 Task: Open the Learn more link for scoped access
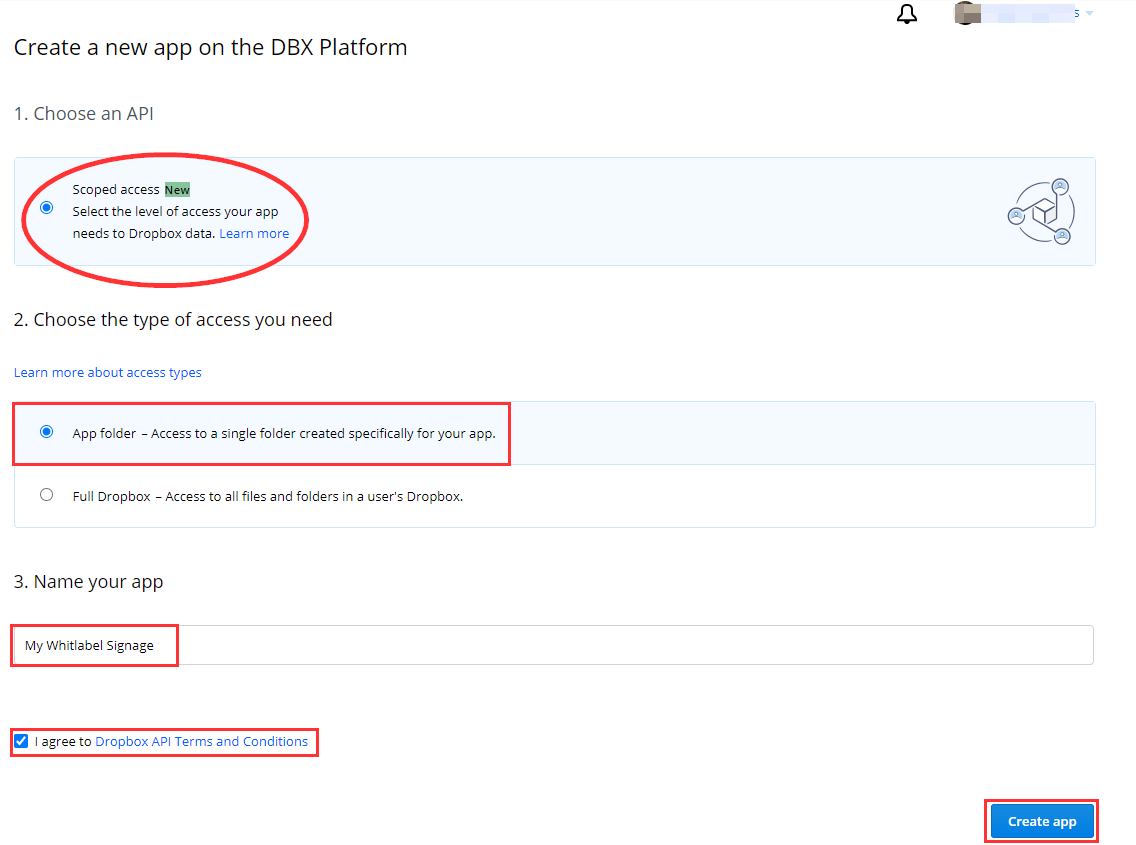click(x=254, y=233)
